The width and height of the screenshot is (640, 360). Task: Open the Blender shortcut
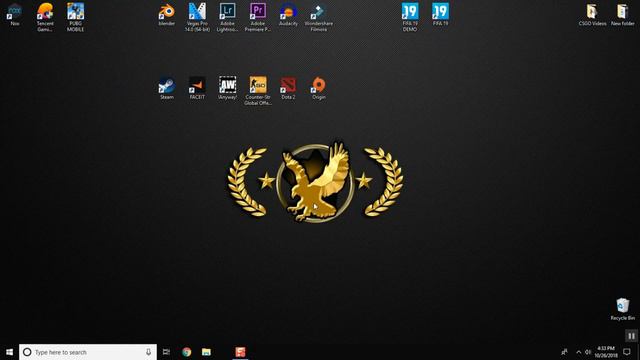pos(167,14)
